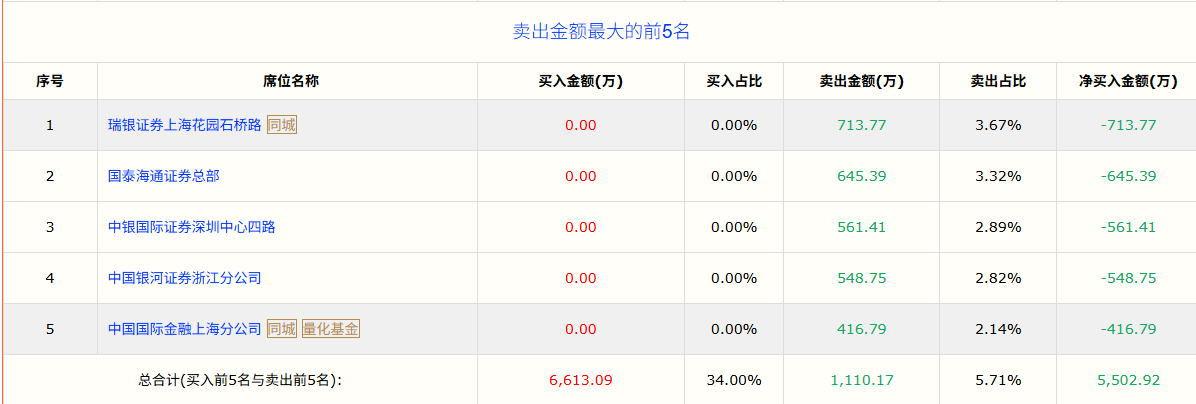Click the 中银国际证券深圳中心四路 link

click(191, 227)
